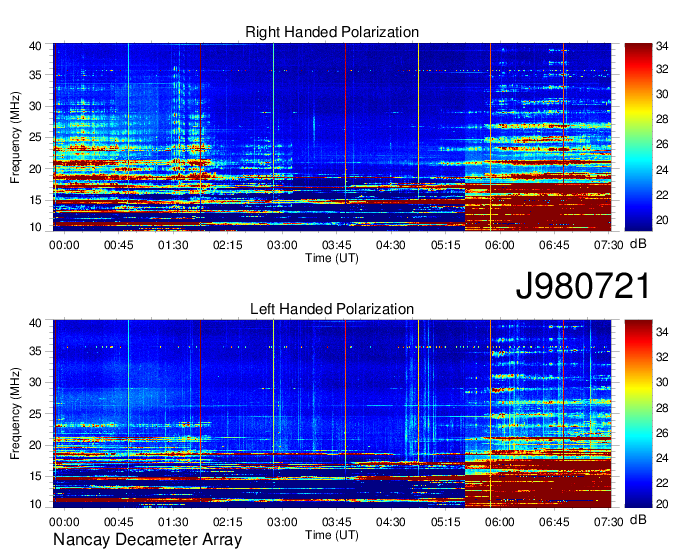Click frequency tick '35' on Right Handed plot

(x=35, y=75)
